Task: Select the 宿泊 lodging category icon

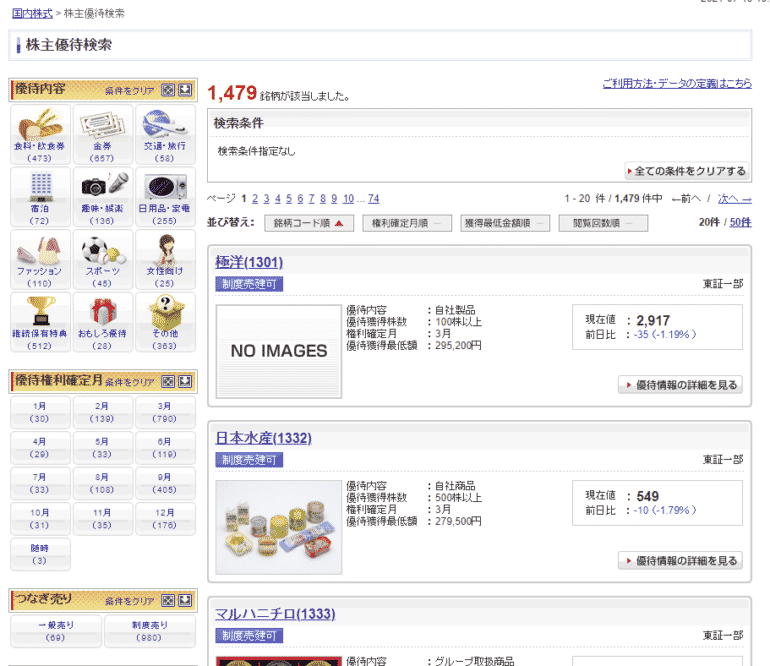Action: tap(40, 197)
